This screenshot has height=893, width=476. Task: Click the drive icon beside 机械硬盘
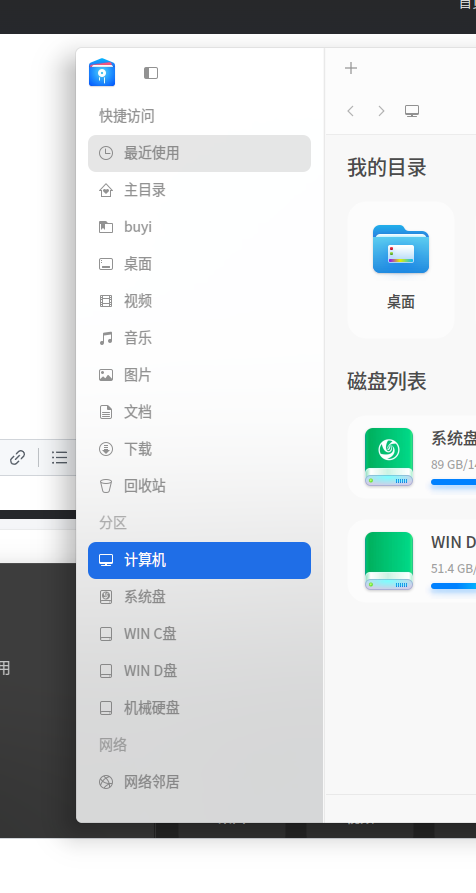106,708
